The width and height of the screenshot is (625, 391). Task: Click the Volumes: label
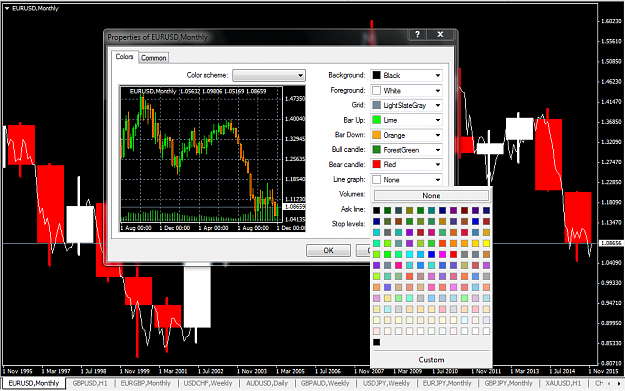(x=352, y=194)
